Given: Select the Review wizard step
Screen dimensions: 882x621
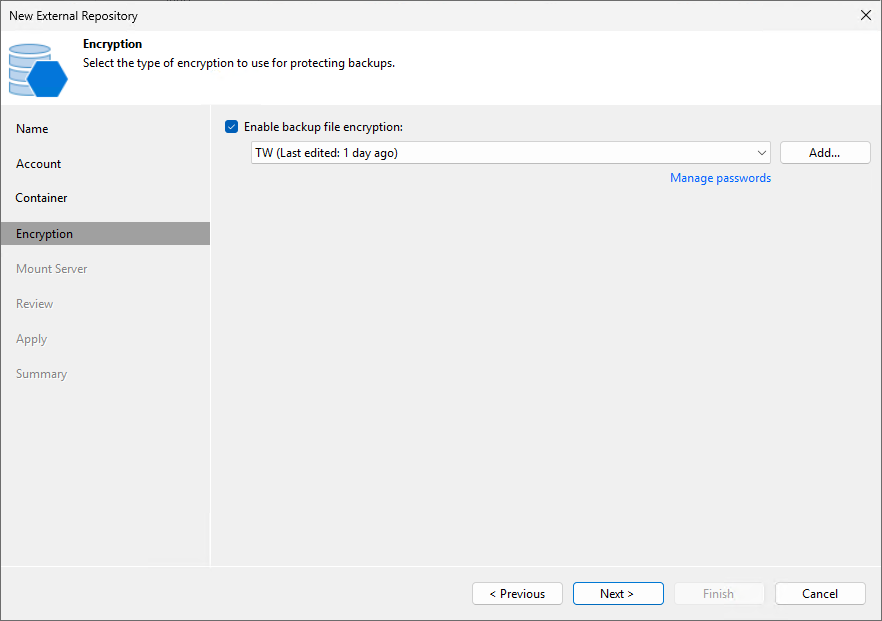Looking at the screenshot, I should point(34,304).
